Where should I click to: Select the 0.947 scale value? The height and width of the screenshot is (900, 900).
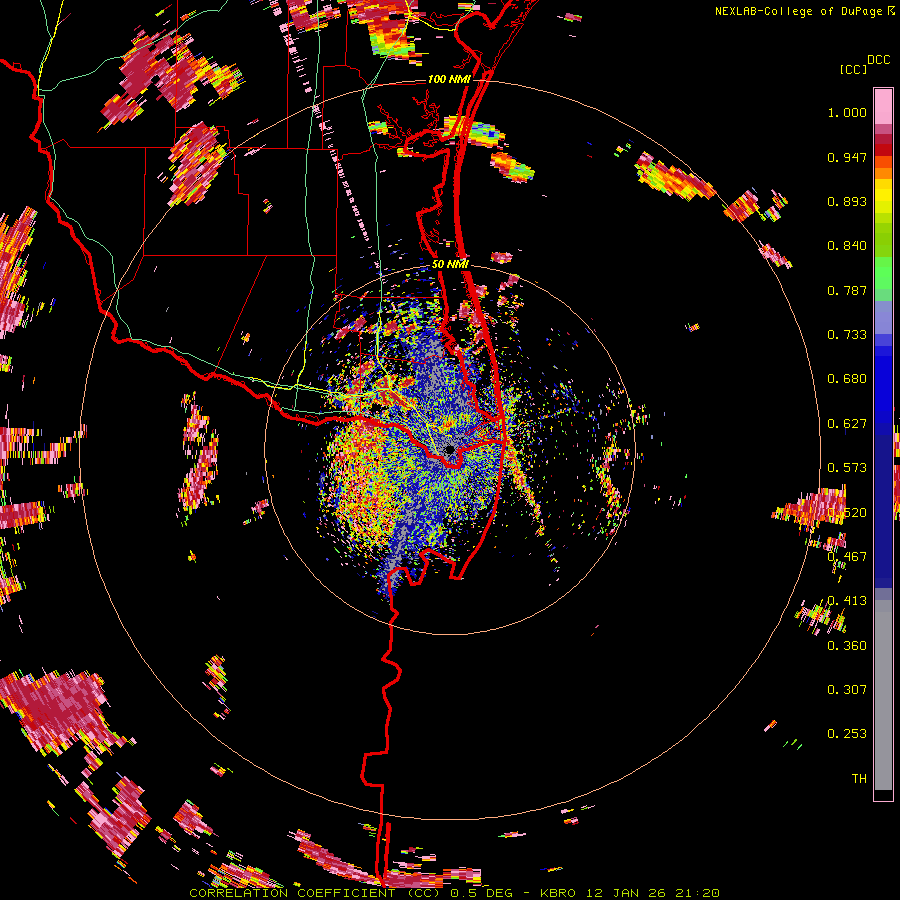pos(847,157)
